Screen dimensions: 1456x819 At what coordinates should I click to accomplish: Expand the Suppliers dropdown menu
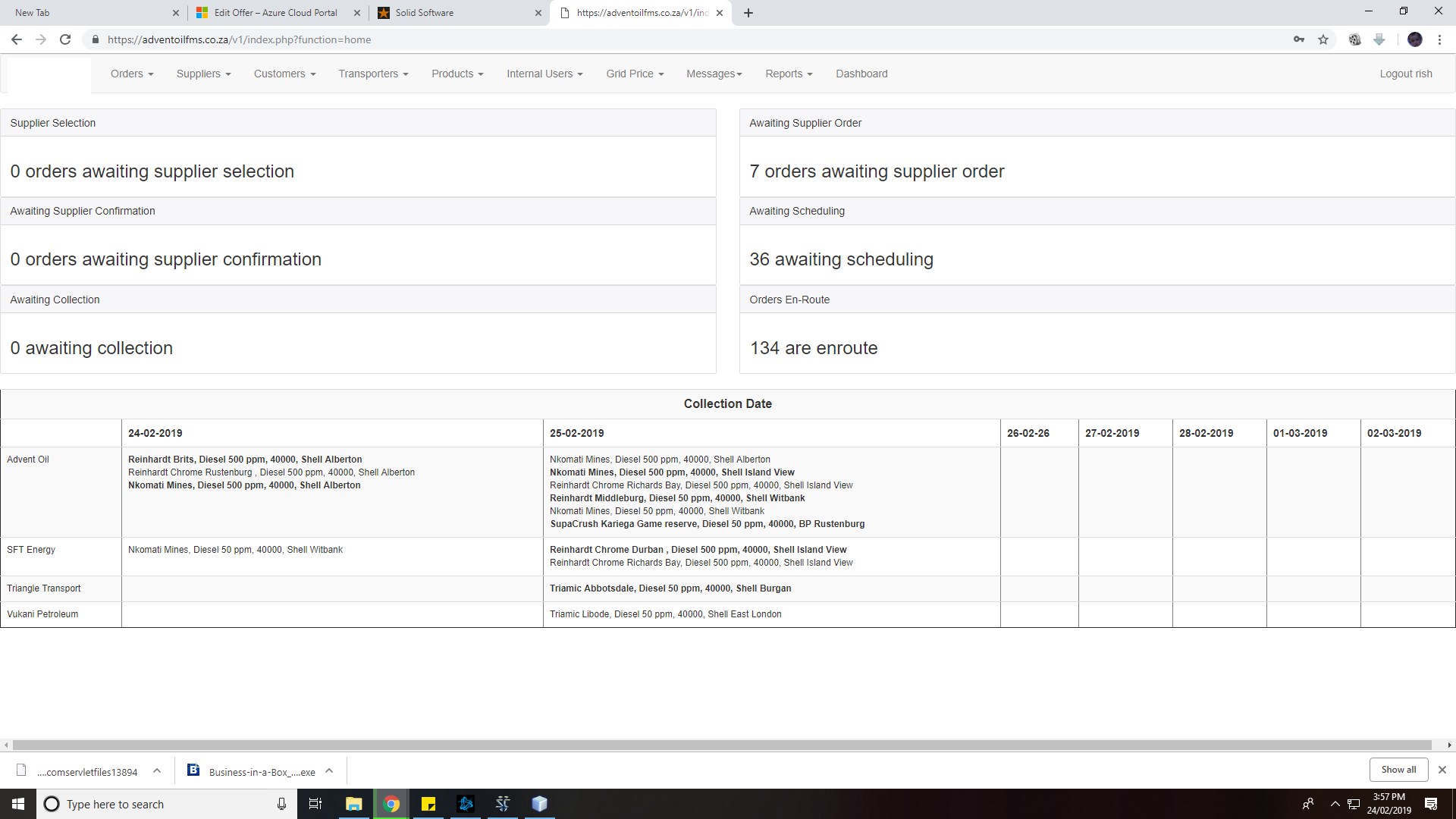pos(203,74)
